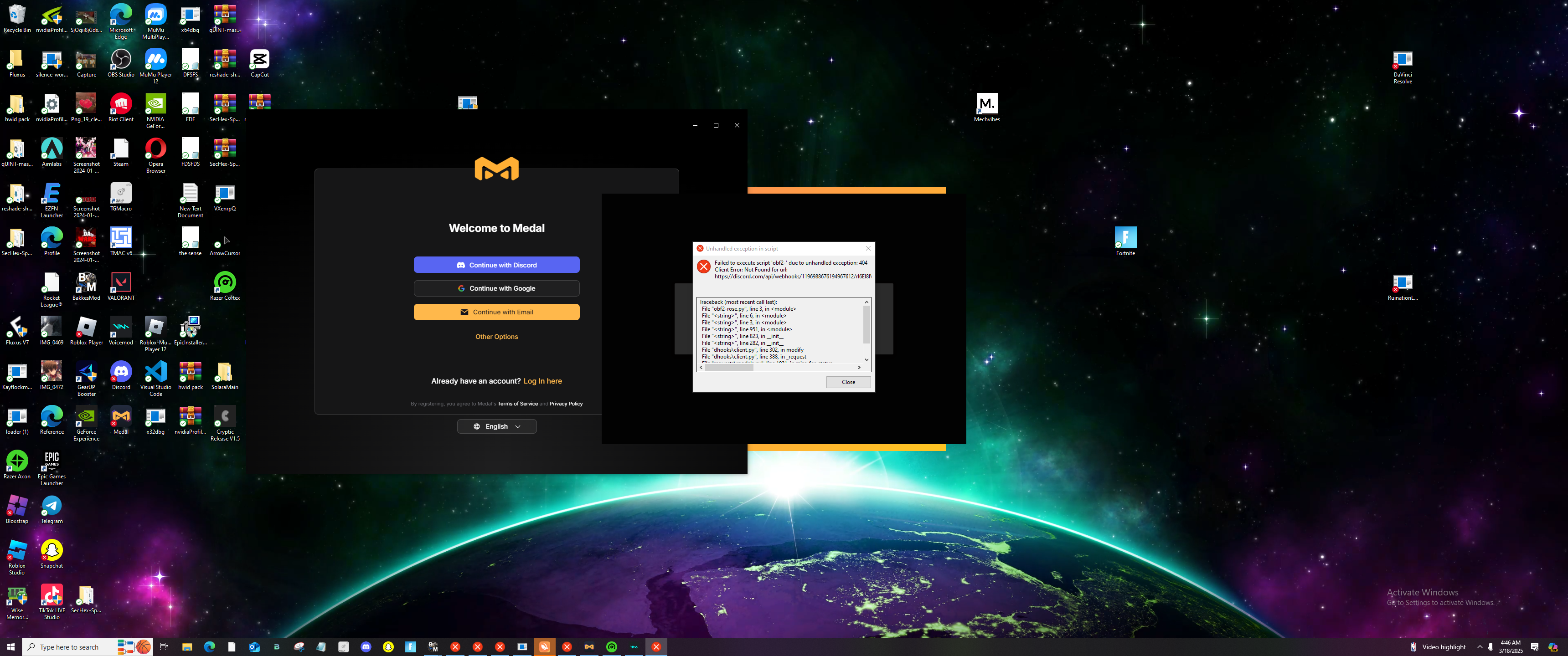This screenshot has height=656, width=1568.
Task: Click the traceback scroll-down arrow
Action: (x=866, y=359)
